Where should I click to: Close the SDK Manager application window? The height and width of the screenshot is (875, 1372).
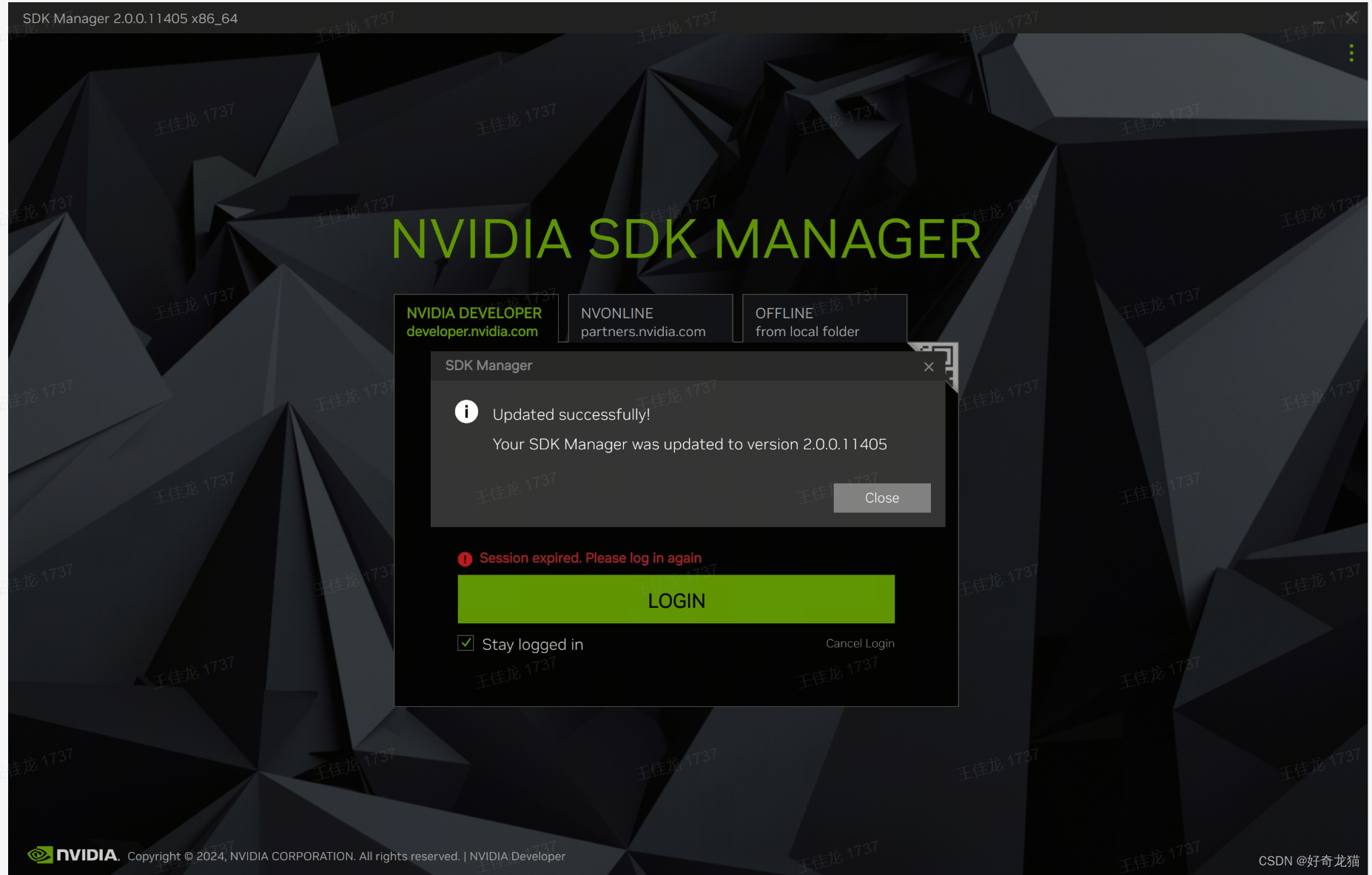point(1351,18)
